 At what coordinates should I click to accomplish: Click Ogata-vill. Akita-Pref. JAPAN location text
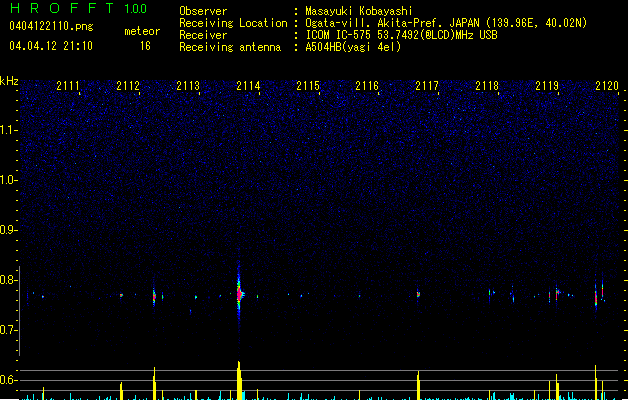(446, 23)
